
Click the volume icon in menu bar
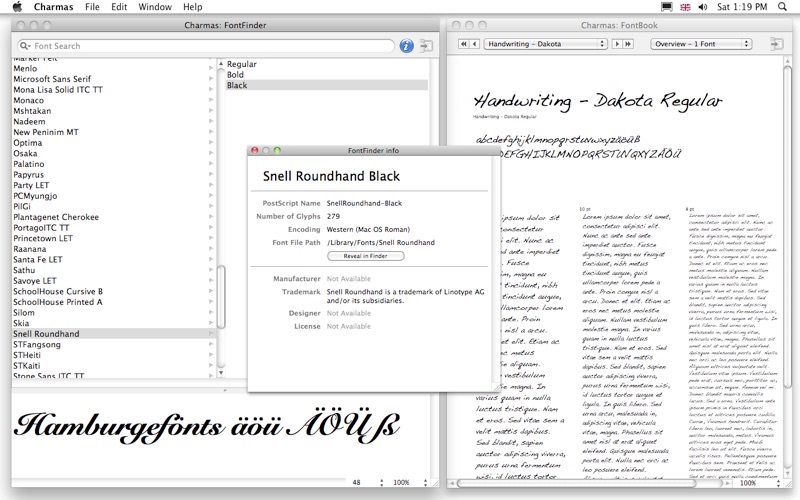(703, 7)
